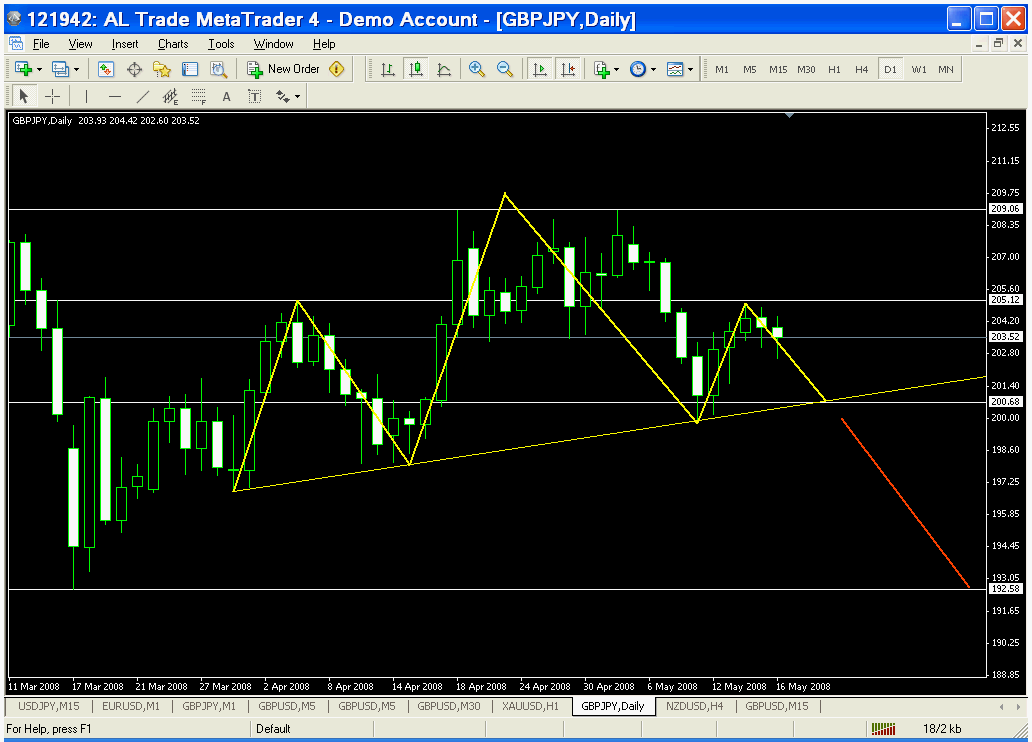Click the connection status bars indicator
1032x742 pixels.
tap(884, 729)
